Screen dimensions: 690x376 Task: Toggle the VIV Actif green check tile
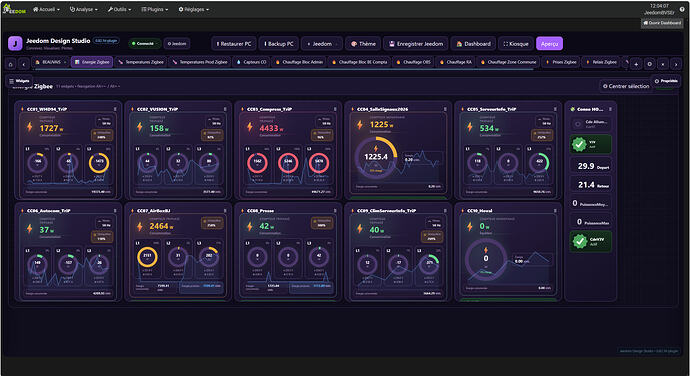point(591,144)
